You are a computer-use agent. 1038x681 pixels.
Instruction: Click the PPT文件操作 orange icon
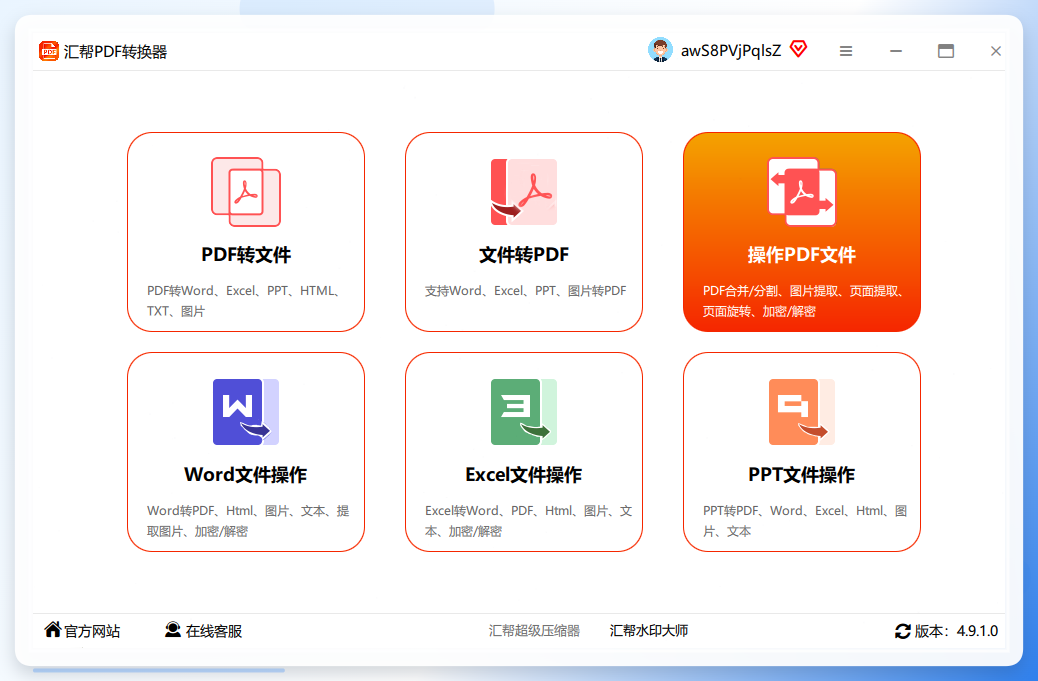tap(802, 412)
